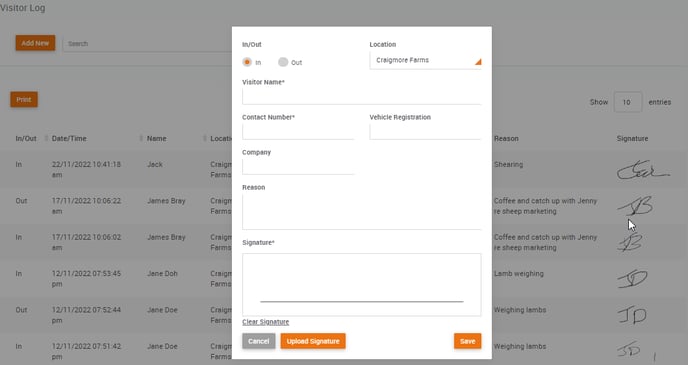Screen dimensions: 688x365
Task: Click the 12/11/2022 07:51:42 pm date cell
Action: coord(86,351)
